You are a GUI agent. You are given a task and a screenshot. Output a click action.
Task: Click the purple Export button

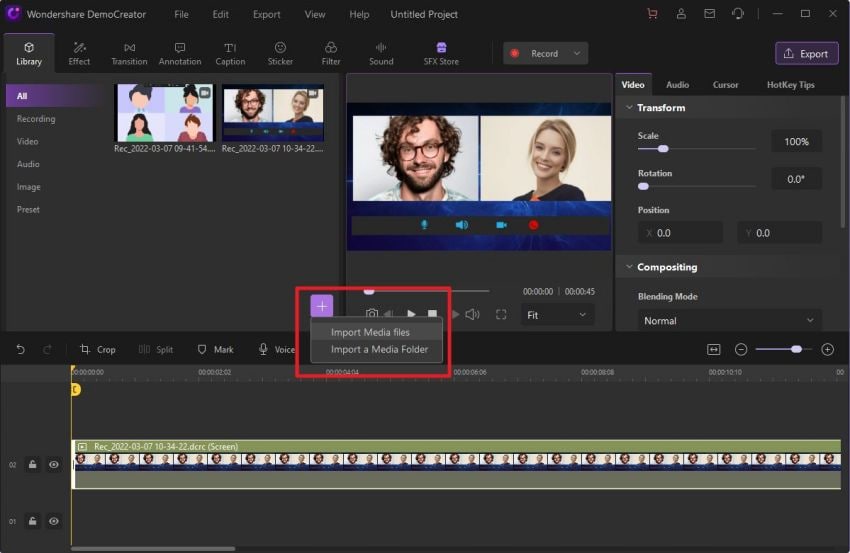pos(807,53)
